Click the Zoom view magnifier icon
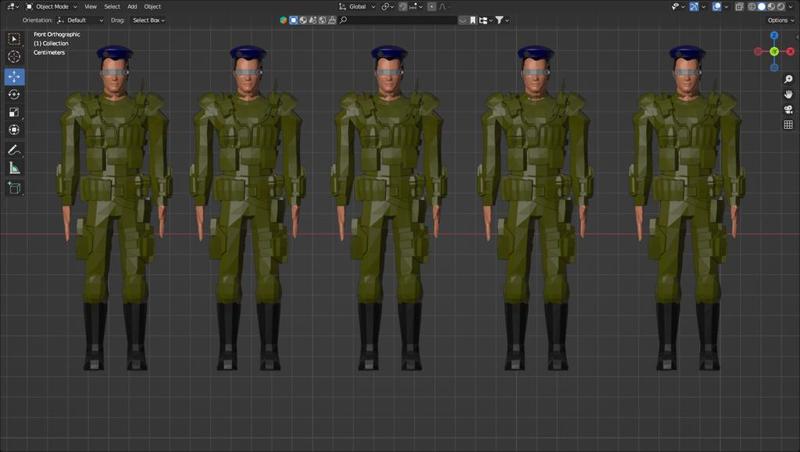The width and height of the screenshot is (800, 452). coord(788,79)
